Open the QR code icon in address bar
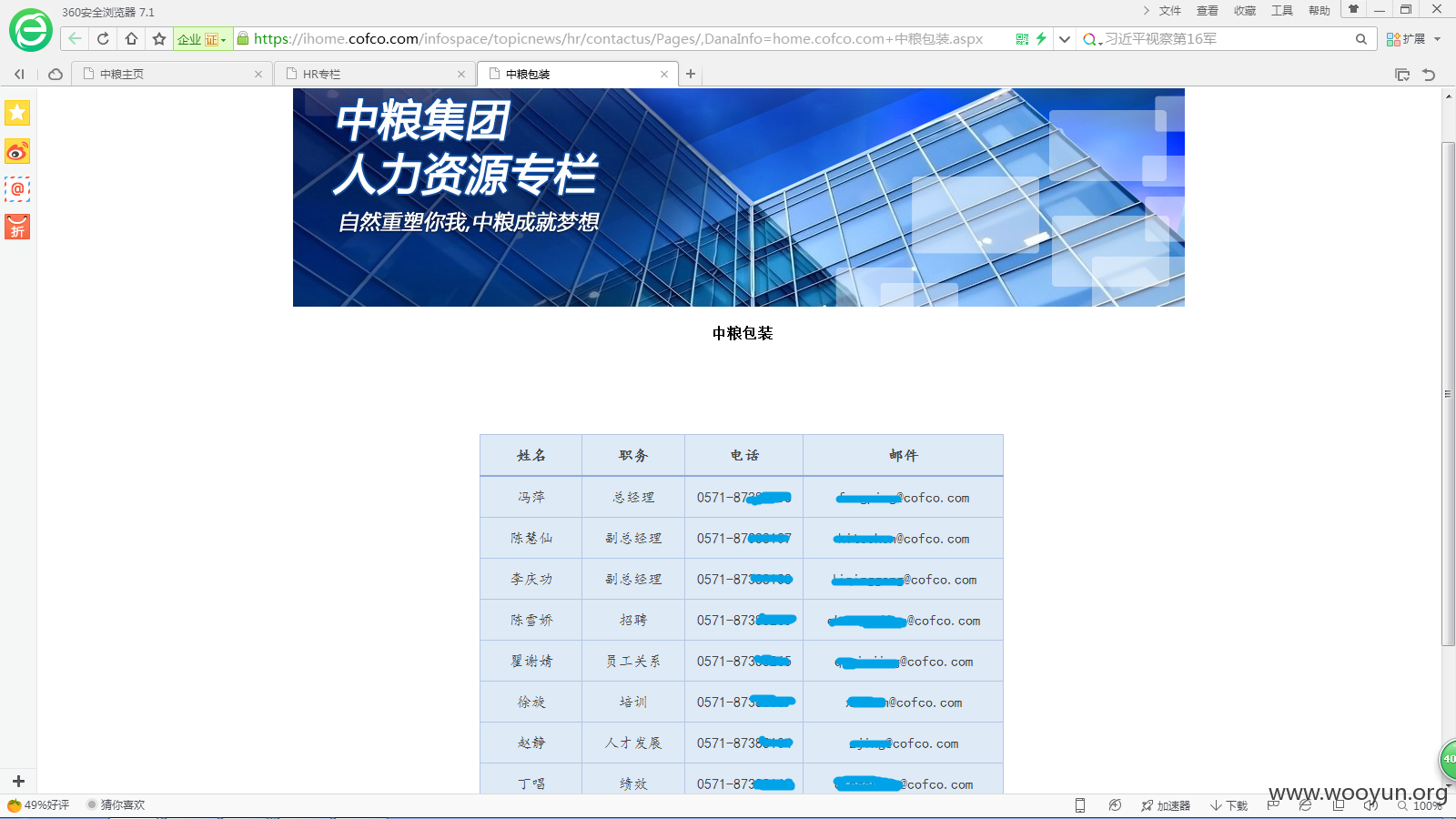The height and width of the screenshot is (819, 1456). (x=1022, y=39)
